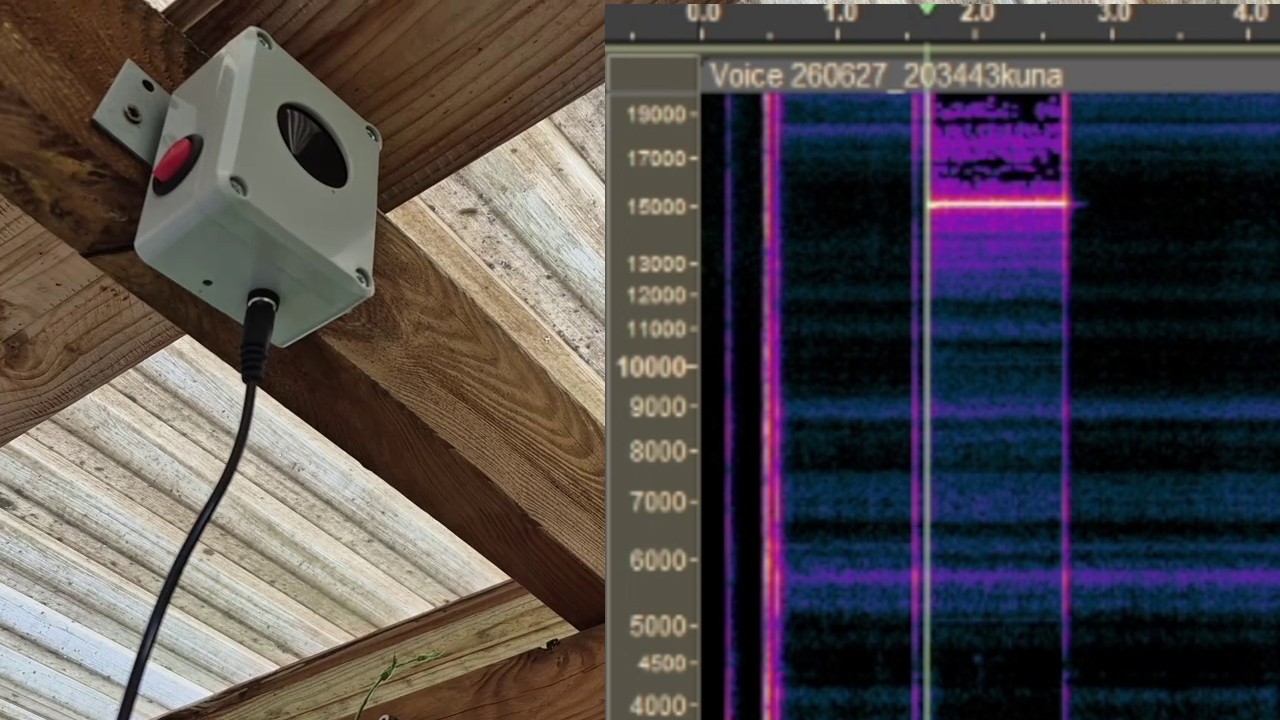Image resolution: width=1280 pixels, height=720 pixels.
Task: Click the 4000 label on the frequency scale
Action: coord(658,704)
